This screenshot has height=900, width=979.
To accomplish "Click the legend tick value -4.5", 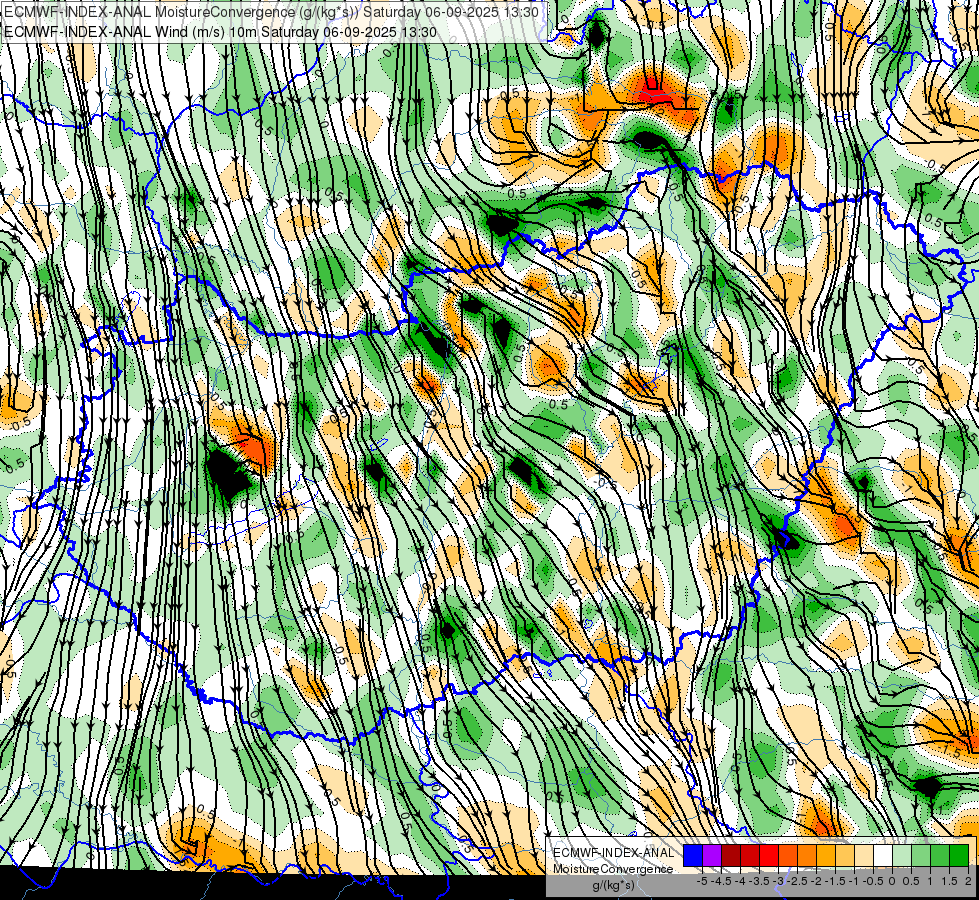I will 721,881.
